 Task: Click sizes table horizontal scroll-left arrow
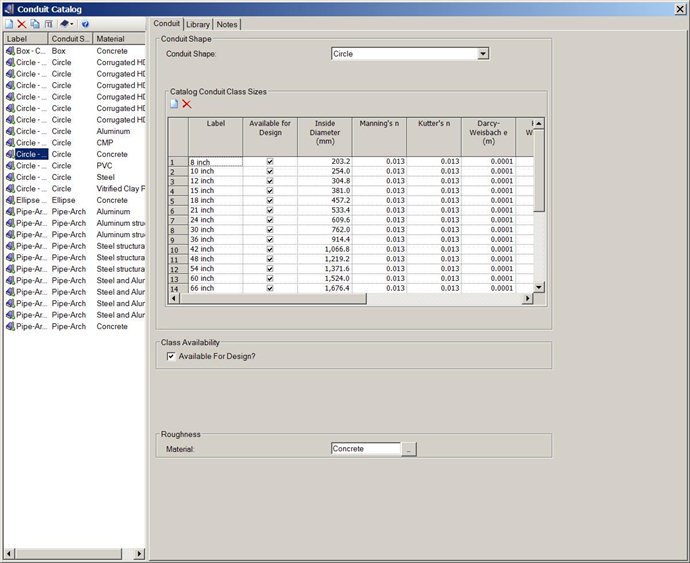point(174,298)
